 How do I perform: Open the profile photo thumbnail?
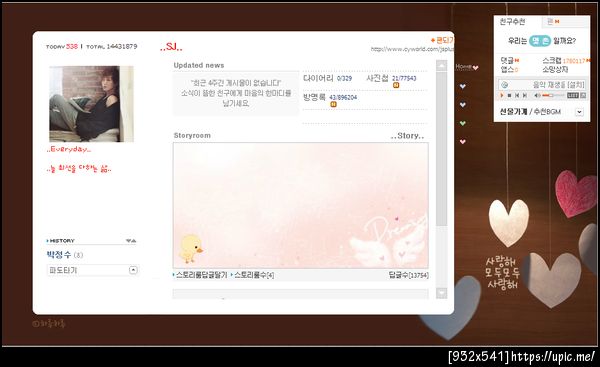coord(91,104)
